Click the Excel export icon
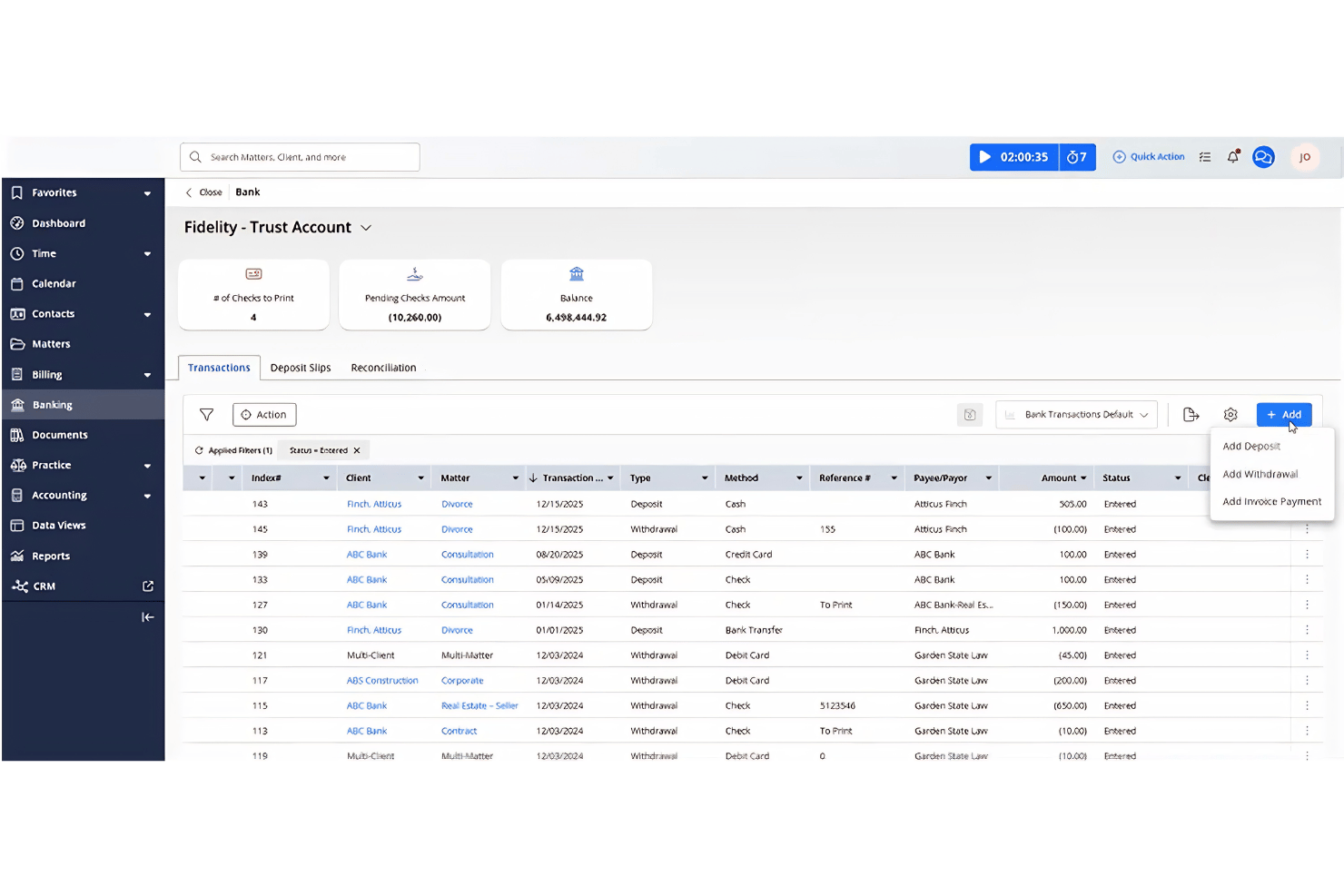Image resolution: width=1344 pixels, height=896 pixels. click(x=970, y=415)
